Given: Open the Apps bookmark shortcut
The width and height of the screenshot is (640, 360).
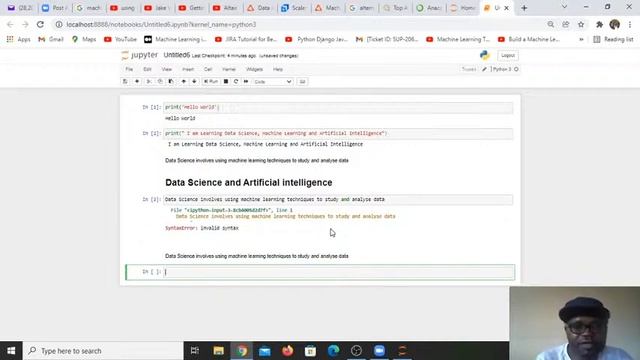Looking at the screenshot, I should (x=18, y=39).
